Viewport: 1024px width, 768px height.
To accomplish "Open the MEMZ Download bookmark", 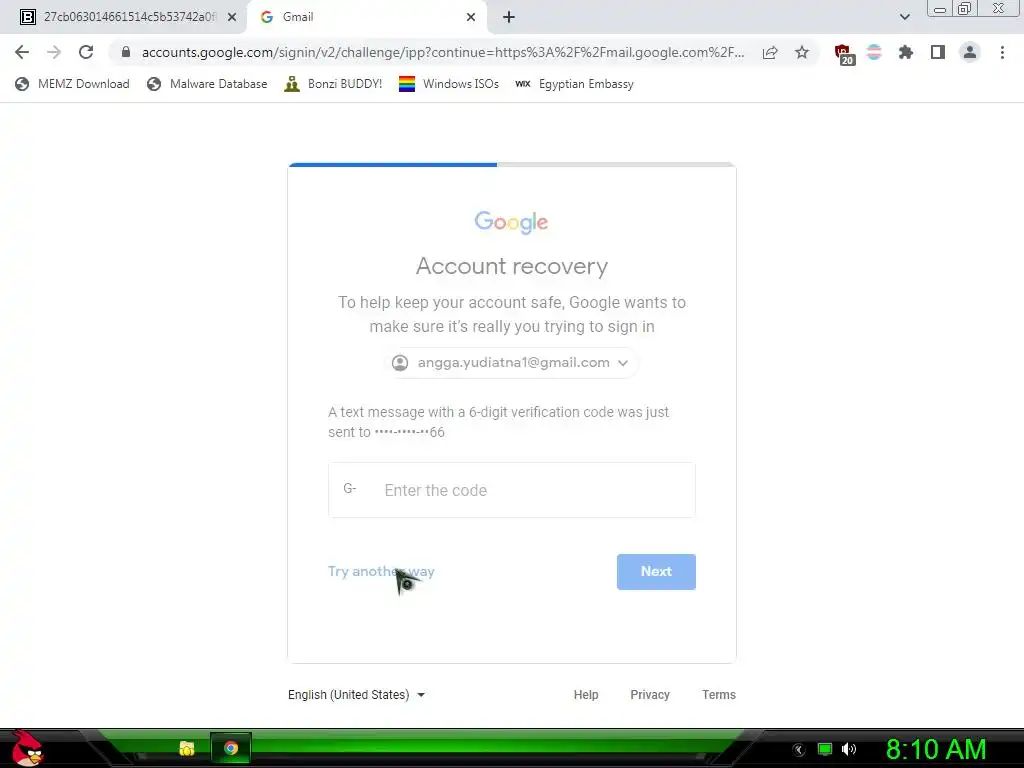I will (x=72, y=84).
